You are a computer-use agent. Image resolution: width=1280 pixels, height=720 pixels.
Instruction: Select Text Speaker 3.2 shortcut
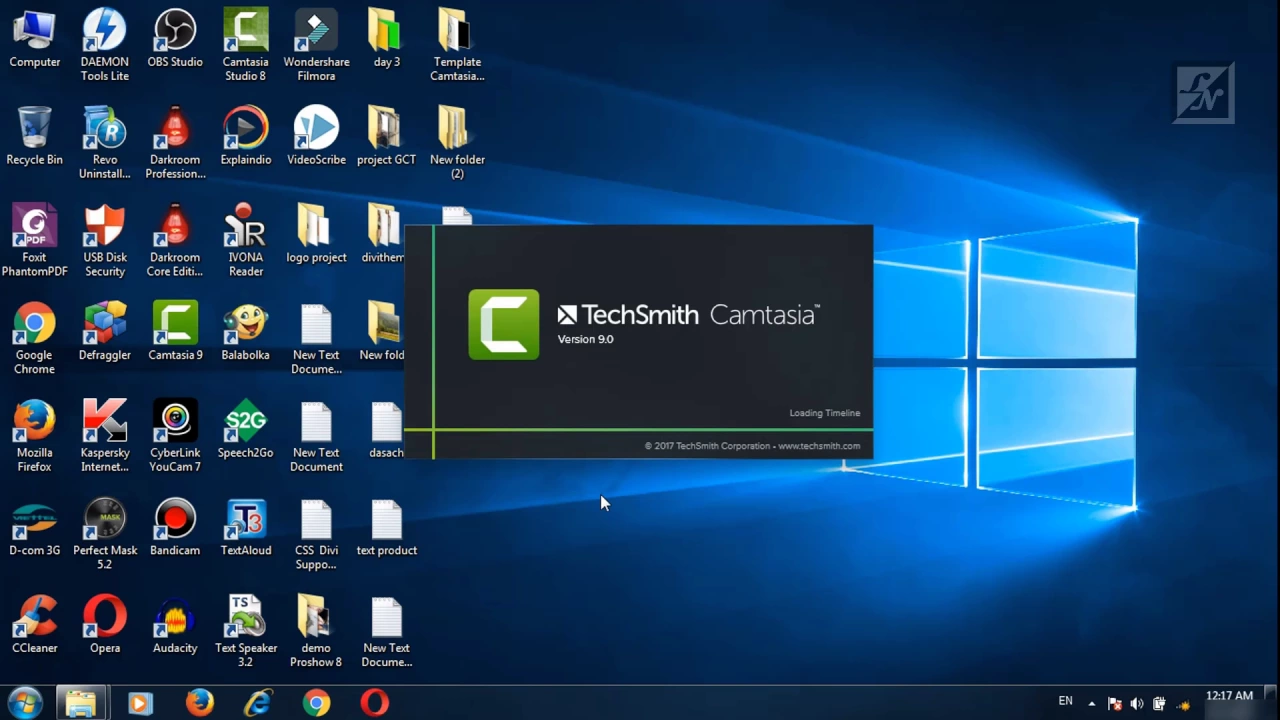[246, 633]
